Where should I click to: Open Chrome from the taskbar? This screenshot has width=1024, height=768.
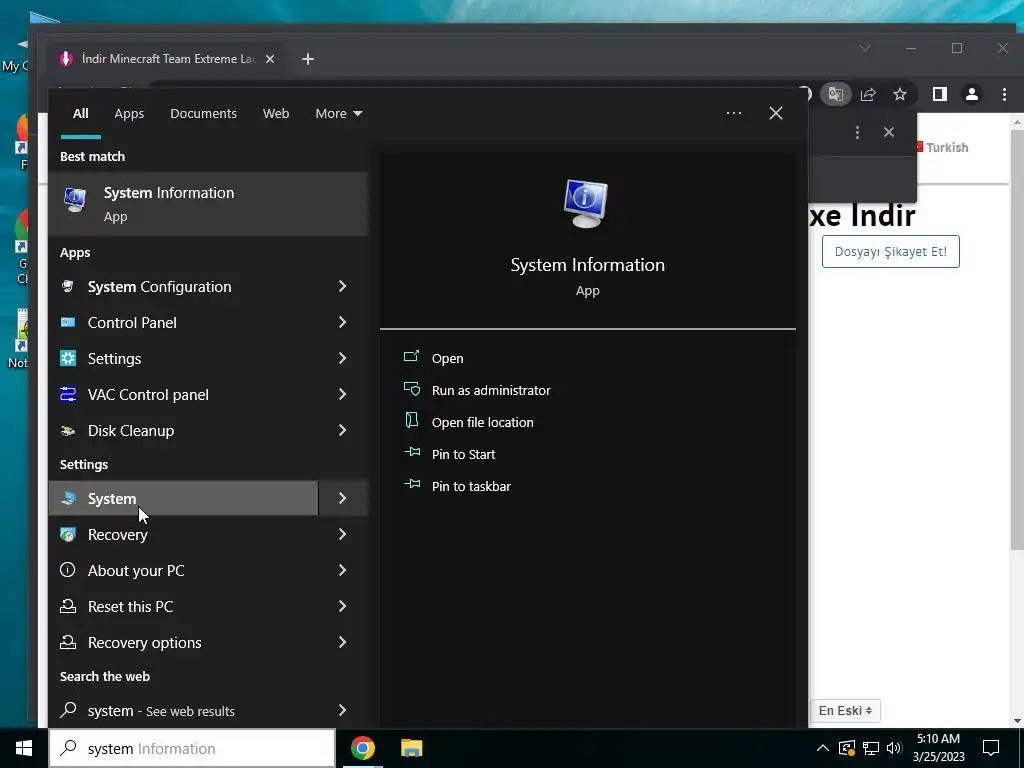(x=362, y=748)
